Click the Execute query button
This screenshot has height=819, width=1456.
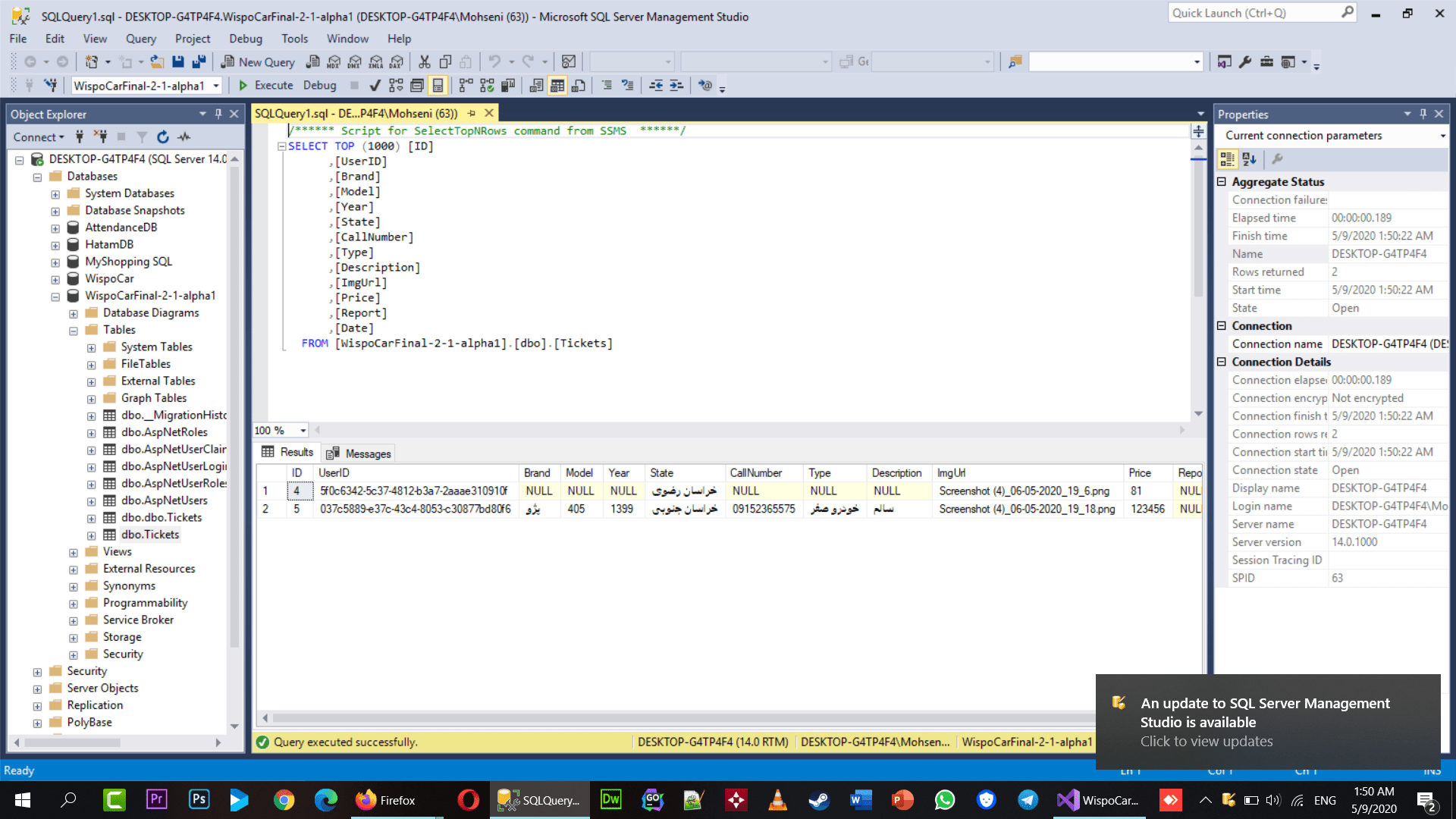click(x=265, y=86)
